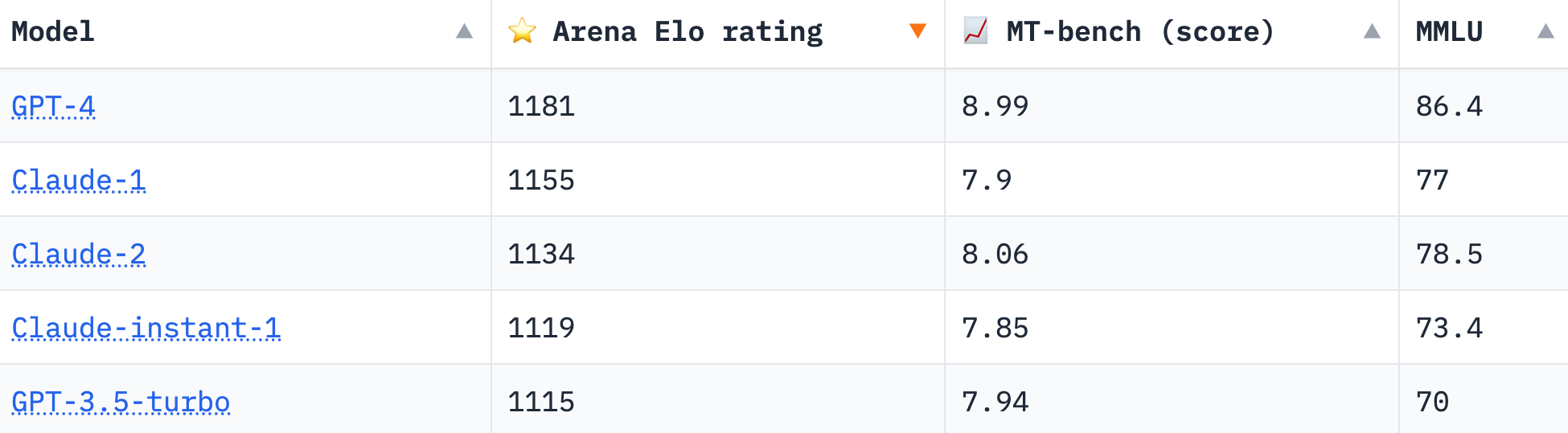
Task: Open the Claude-instant-1 link
Action: click(x=146, y=328)
